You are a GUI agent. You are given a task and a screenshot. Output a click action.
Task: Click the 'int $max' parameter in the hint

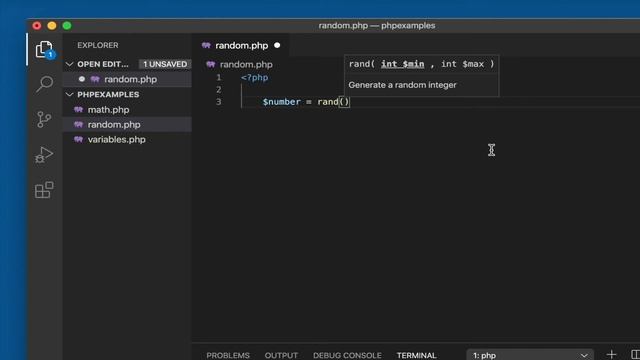462,64
